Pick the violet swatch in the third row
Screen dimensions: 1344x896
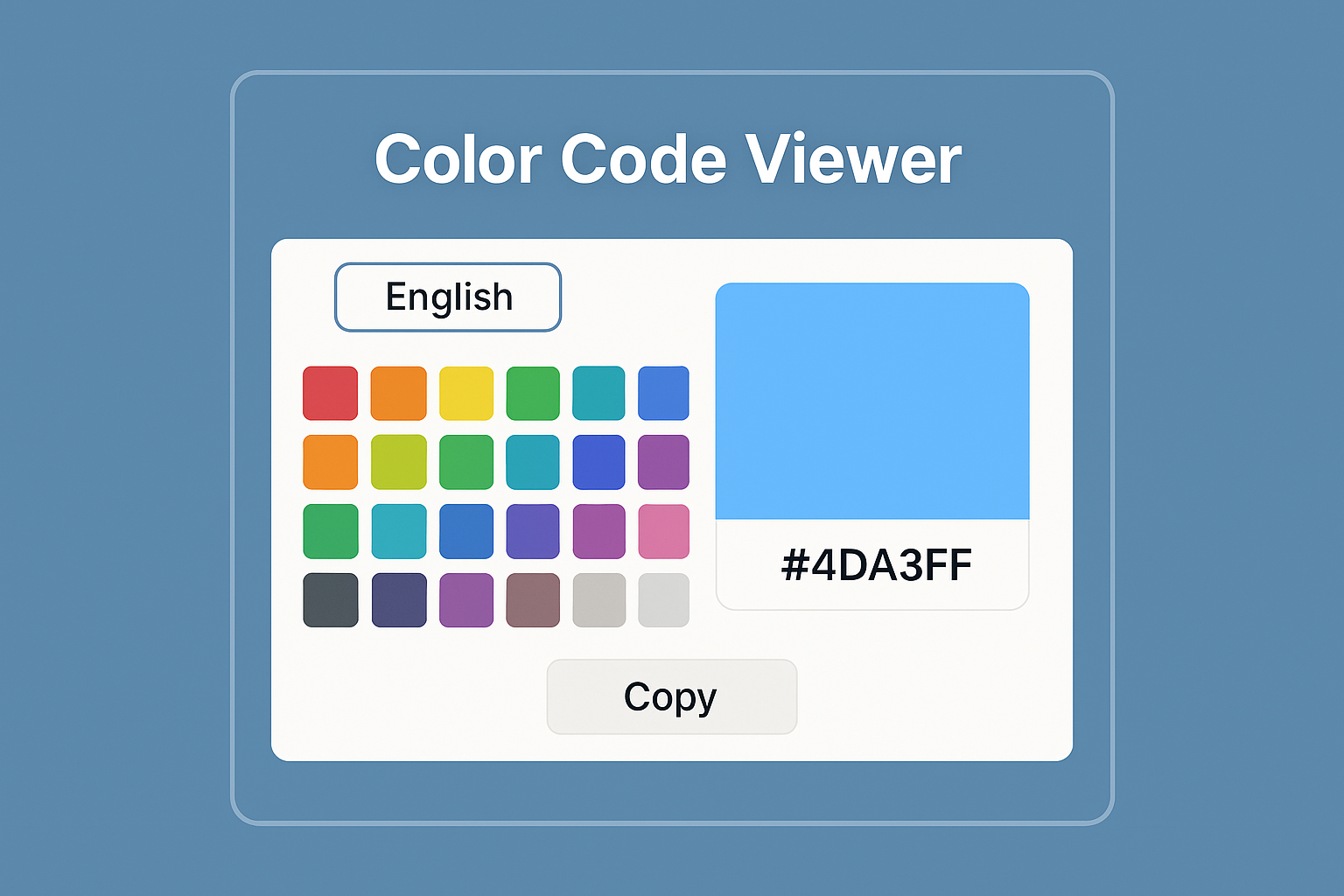coord(533,530)
